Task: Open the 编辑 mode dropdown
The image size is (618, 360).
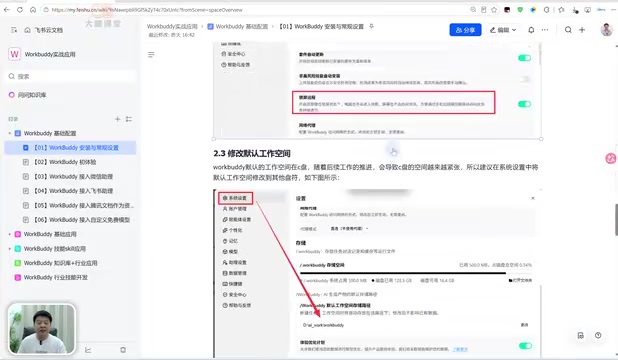Action: pos(503,30)
